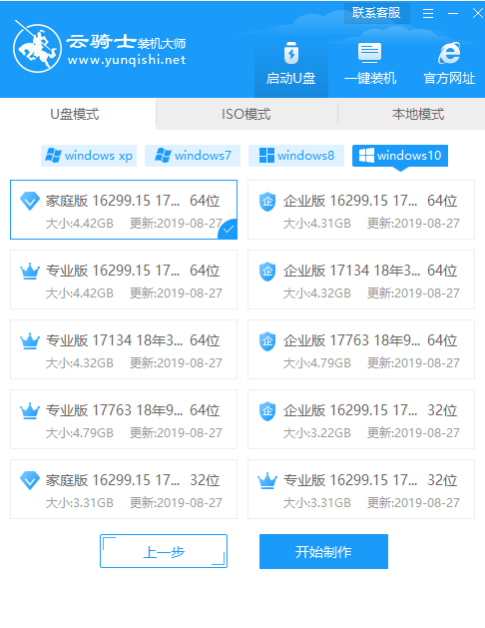This screenshot has height=628, width=485.
Task: Select 家庭版 16299.15 64位 title text
Action: coord(133,201)
